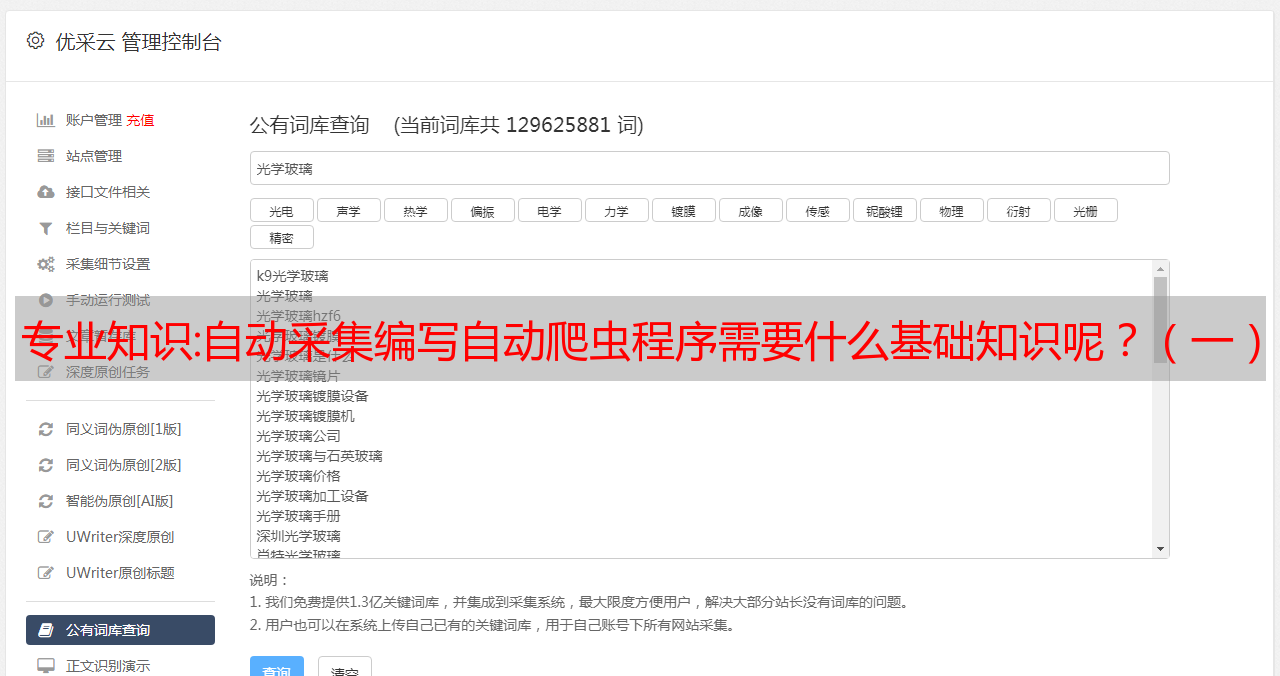Click the monitor icon for 正文识别演示

pos(45,665)
